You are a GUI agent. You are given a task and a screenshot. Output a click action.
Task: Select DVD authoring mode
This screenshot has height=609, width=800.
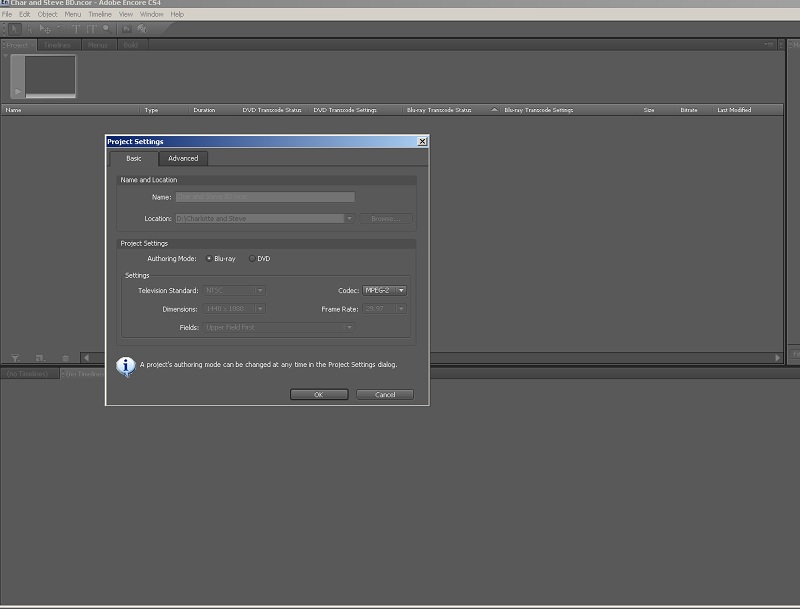(x=252, y=259)
